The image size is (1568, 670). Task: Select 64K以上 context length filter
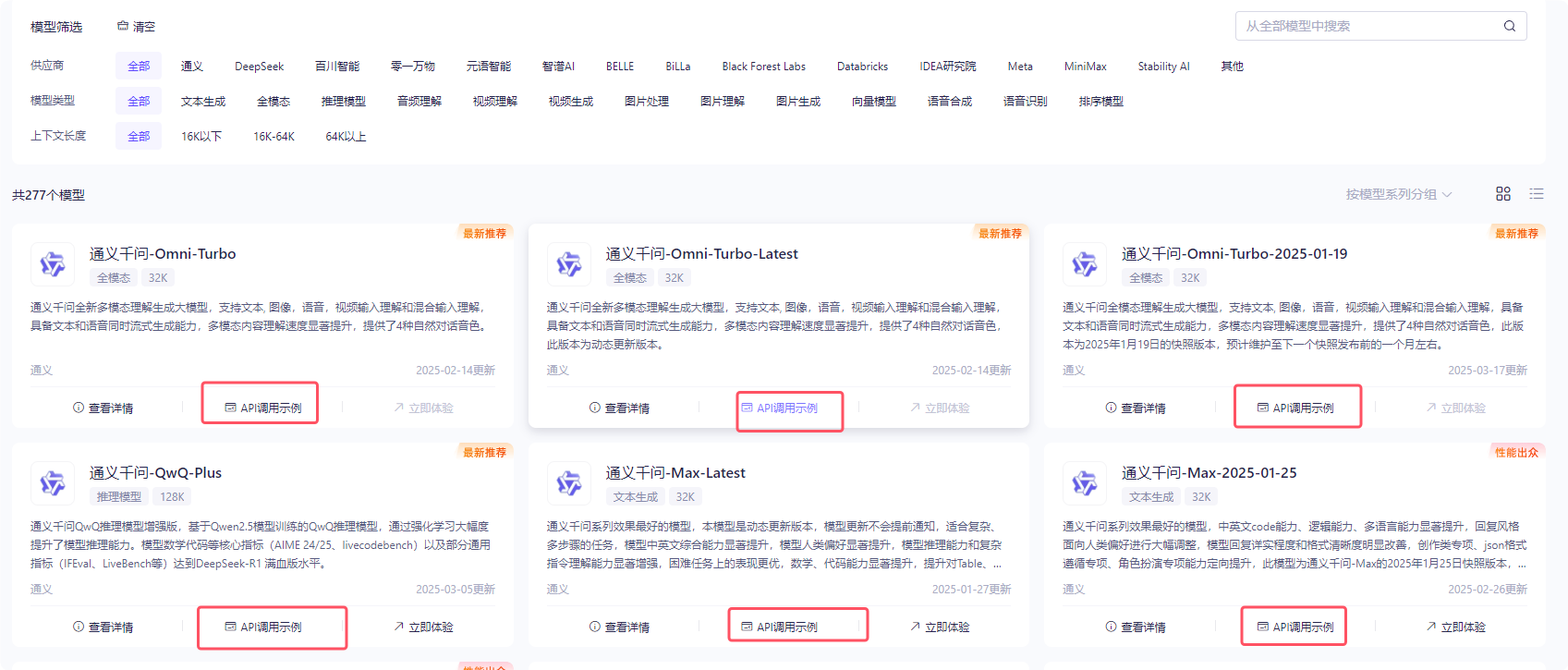tap(346, 137)
